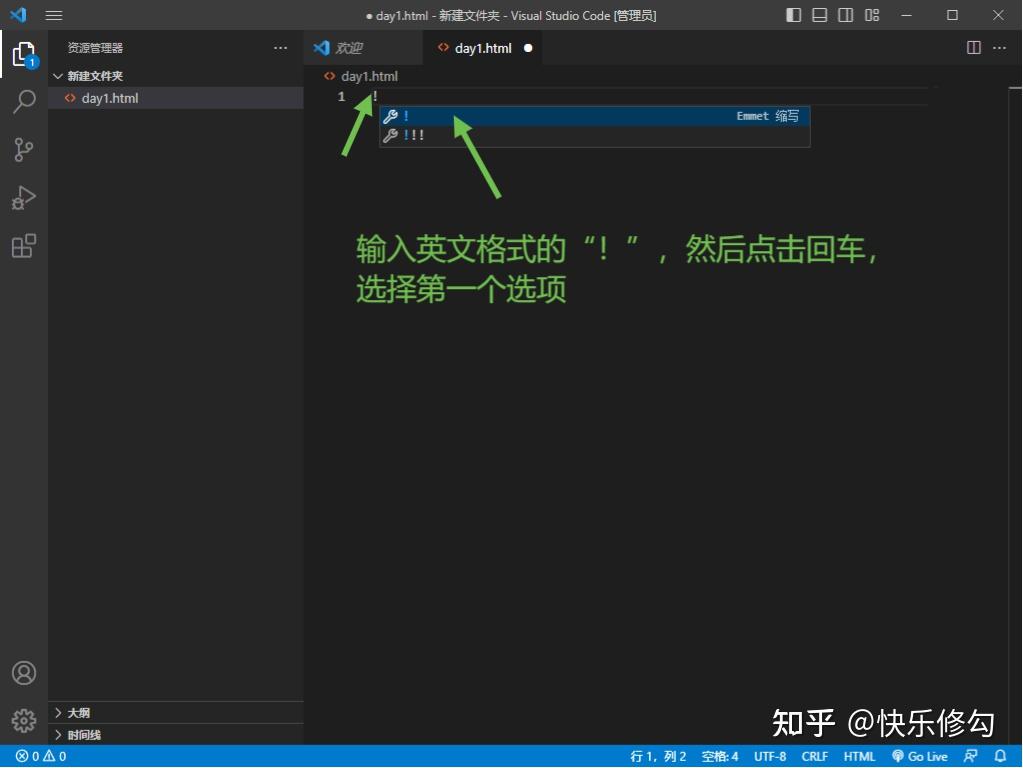Expand the 时间线 timeline section
Screen dimensions: 1023x768
coord(176,735)
